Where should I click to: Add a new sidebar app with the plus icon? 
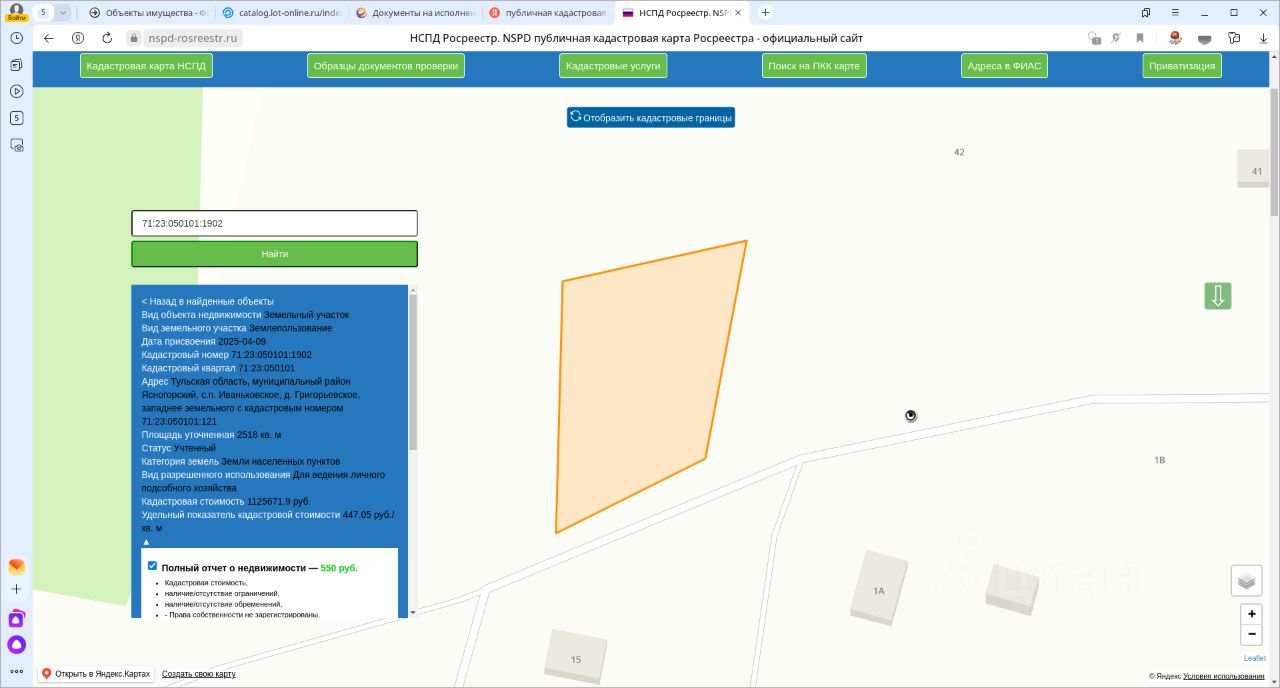16,590
